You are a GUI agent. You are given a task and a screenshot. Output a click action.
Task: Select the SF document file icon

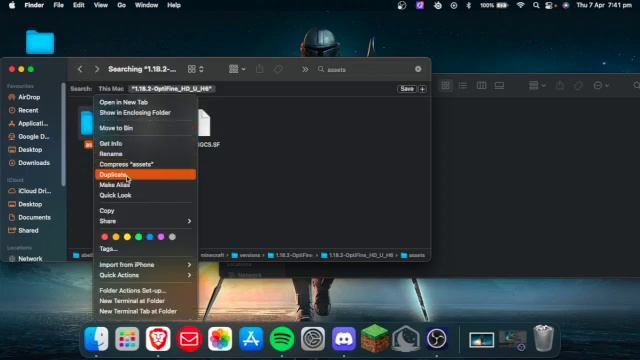click(204, 123)
